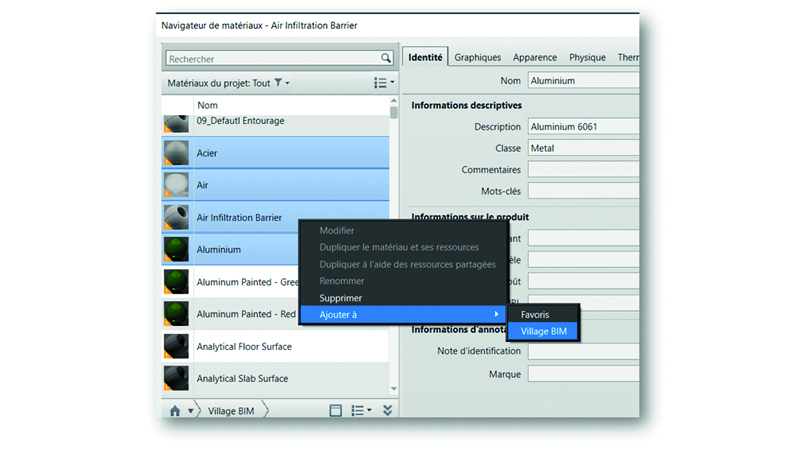Collapse the library panel with double chevron
This screenshot has width=812, height=450.
pos(387,410)
